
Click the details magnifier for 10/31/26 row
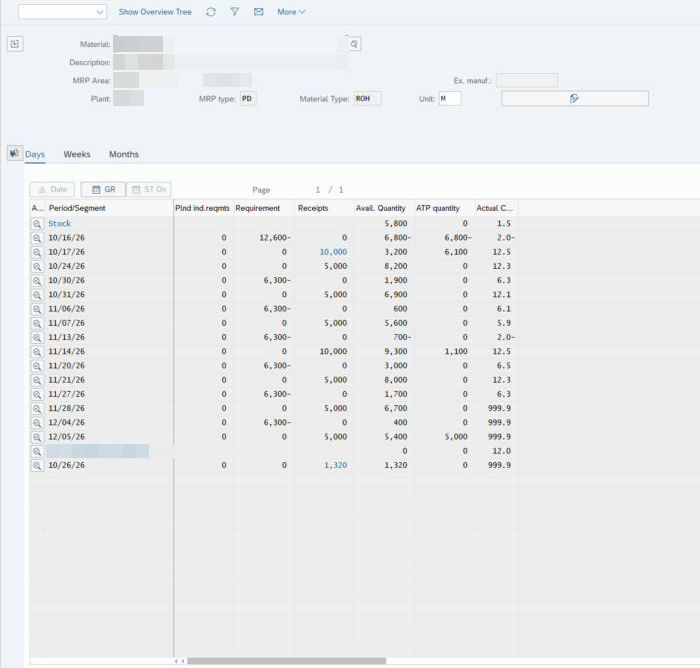[x=37, y=295]
